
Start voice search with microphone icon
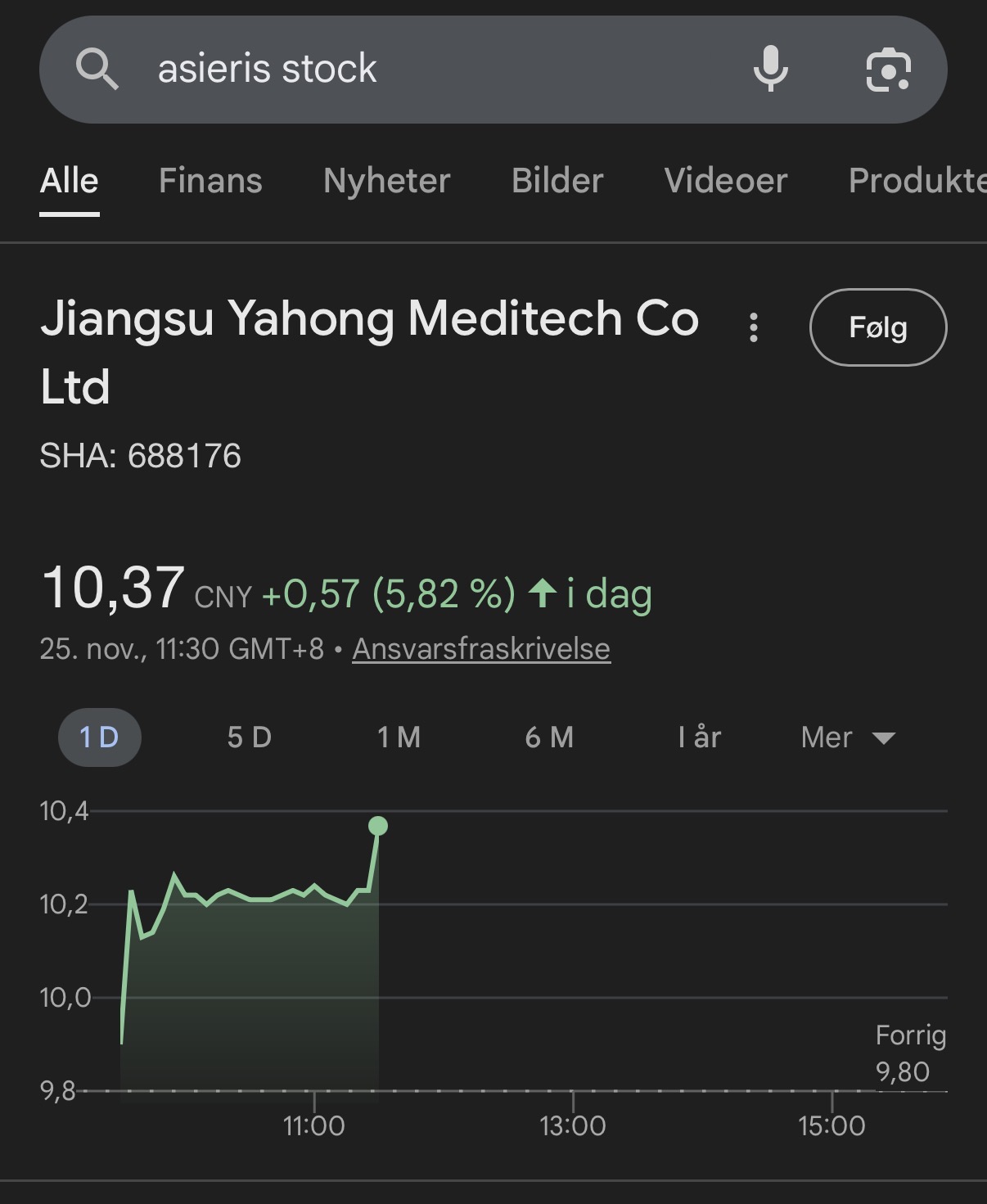point(770,69)
